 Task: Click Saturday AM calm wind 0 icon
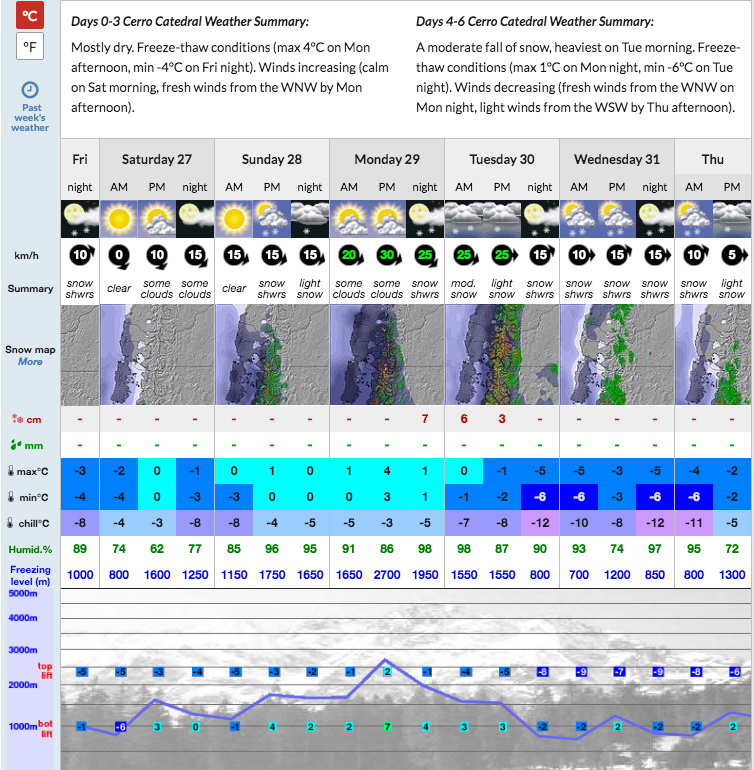tap(119, 256)
